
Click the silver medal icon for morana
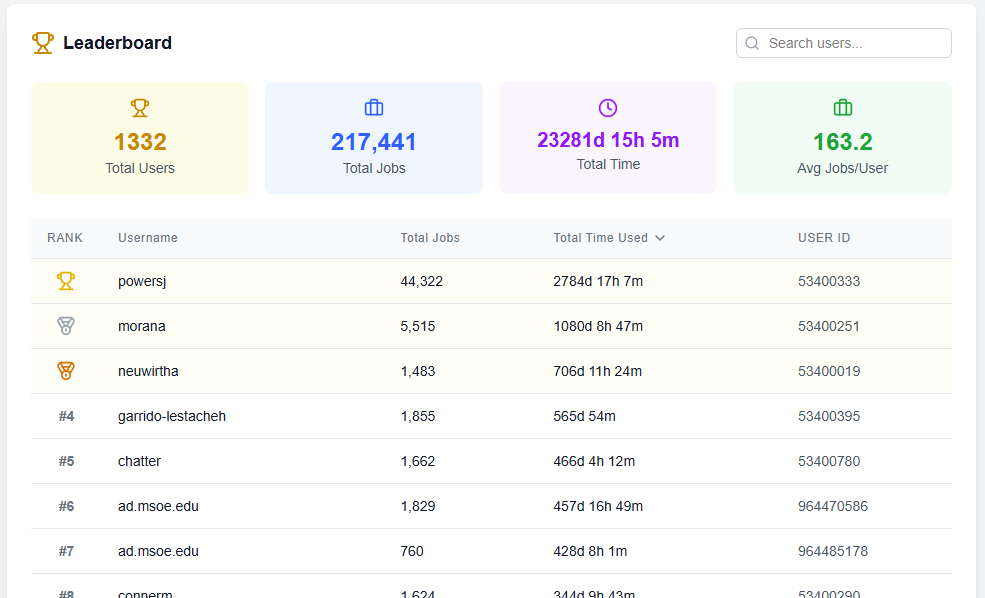click(x=66, y=326)
